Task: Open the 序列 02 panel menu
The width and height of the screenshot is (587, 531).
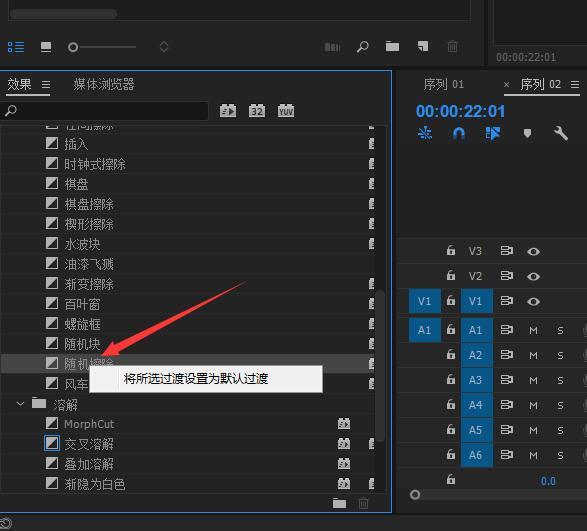Action: (575, 85)
